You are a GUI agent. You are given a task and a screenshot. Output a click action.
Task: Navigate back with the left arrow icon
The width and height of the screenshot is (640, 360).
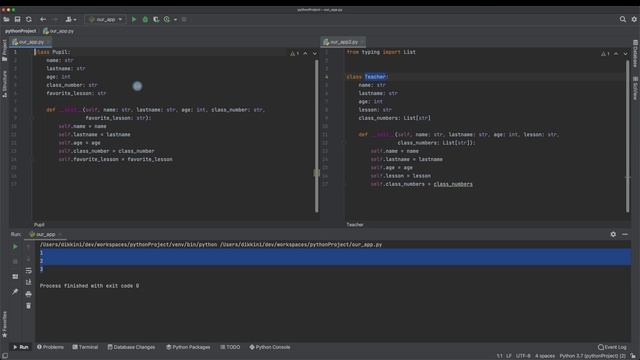pyautogui.click(x=43, y=19)
